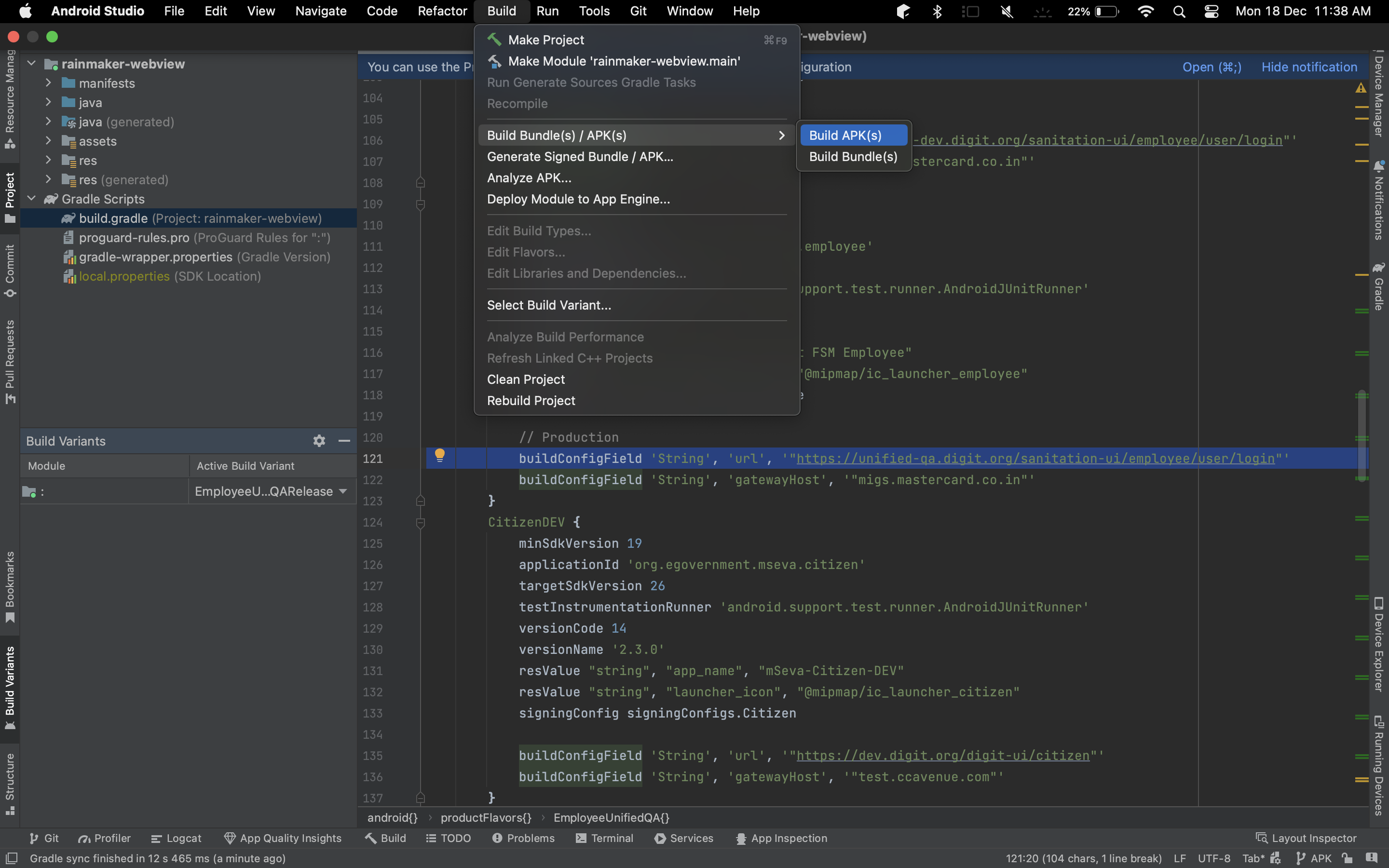Screen dimensions: 1389x868
Task: Open the Refactor menu
Action: click(x=442, y=11)
